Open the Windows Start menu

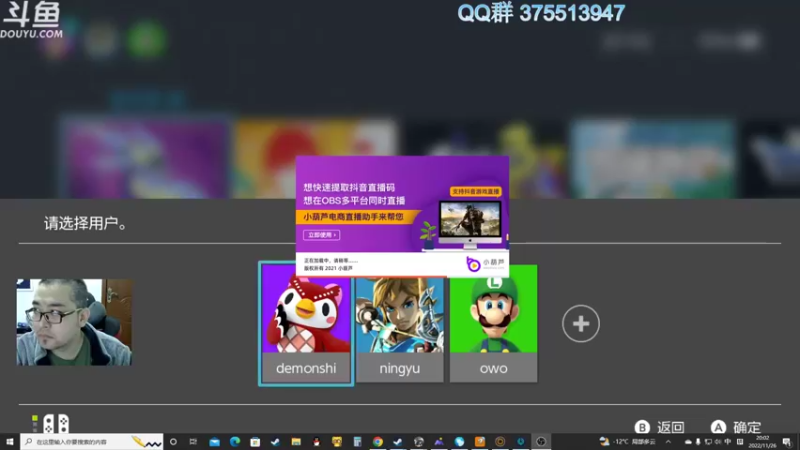(10, 442)
